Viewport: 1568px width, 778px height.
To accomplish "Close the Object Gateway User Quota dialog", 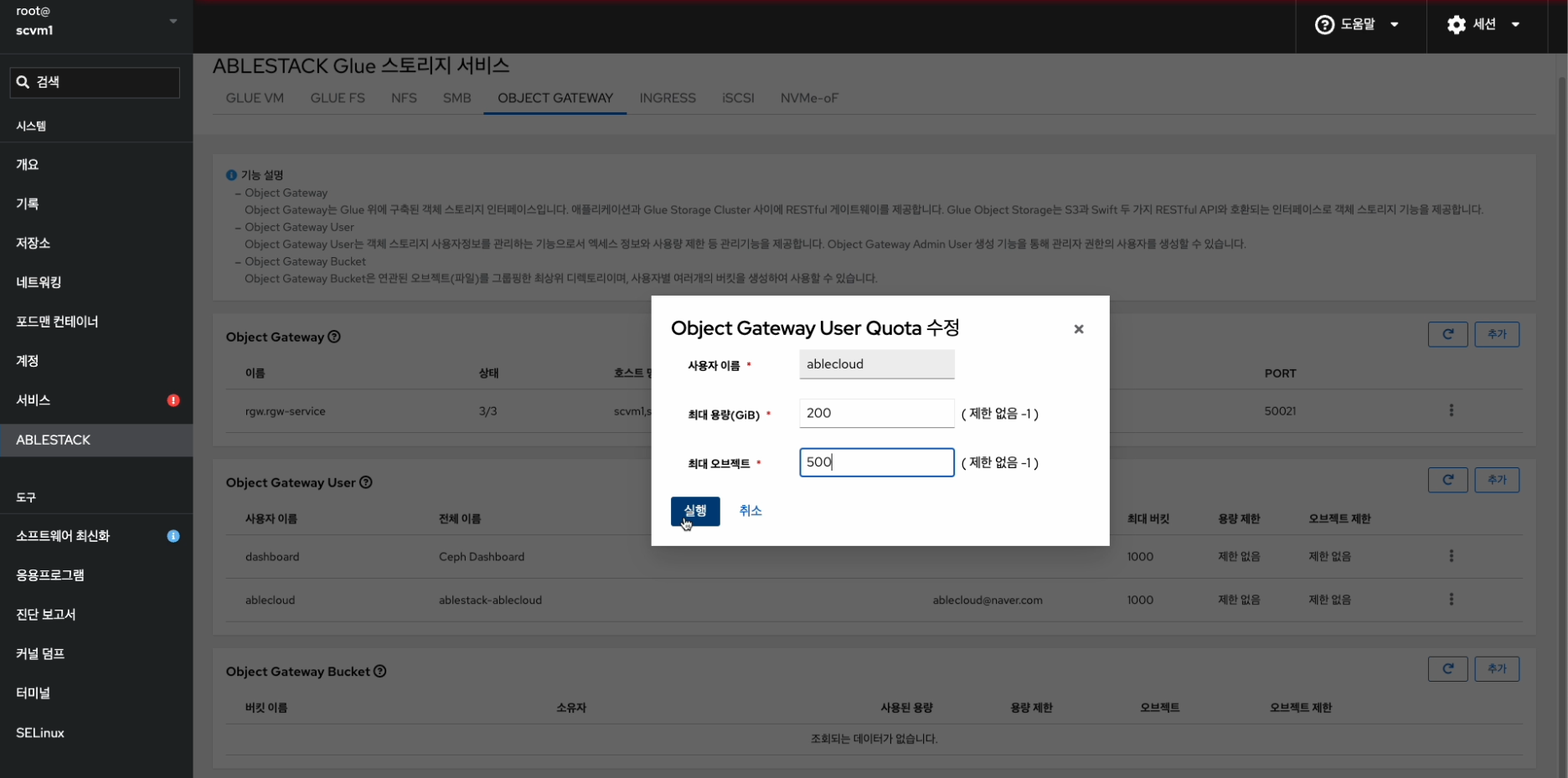I will click(x=1078, y=329).
